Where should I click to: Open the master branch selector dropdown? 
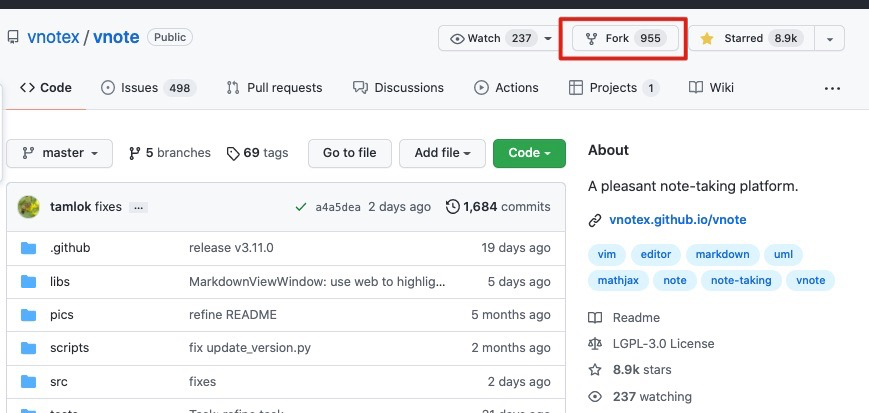(59, 153)
